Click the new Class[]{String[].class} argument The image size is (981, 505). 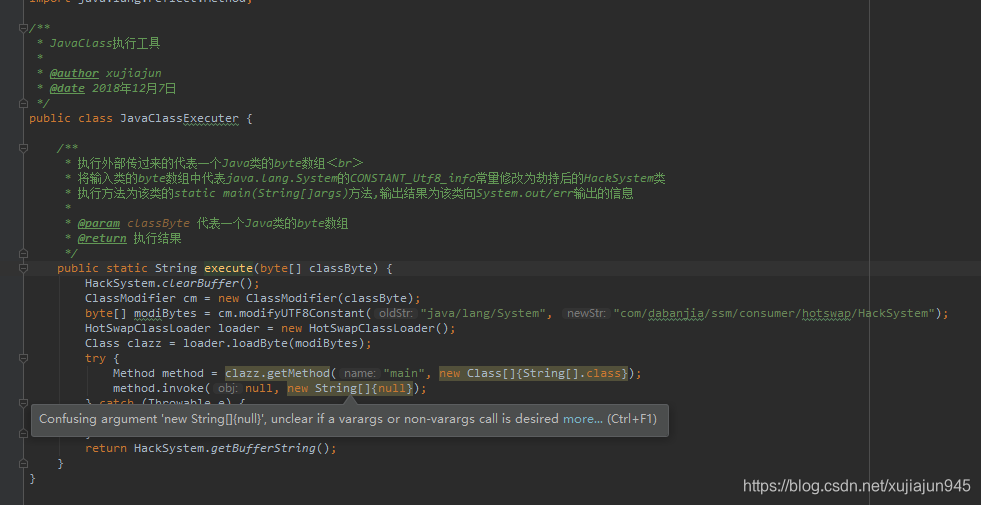[x=534, y=374]
